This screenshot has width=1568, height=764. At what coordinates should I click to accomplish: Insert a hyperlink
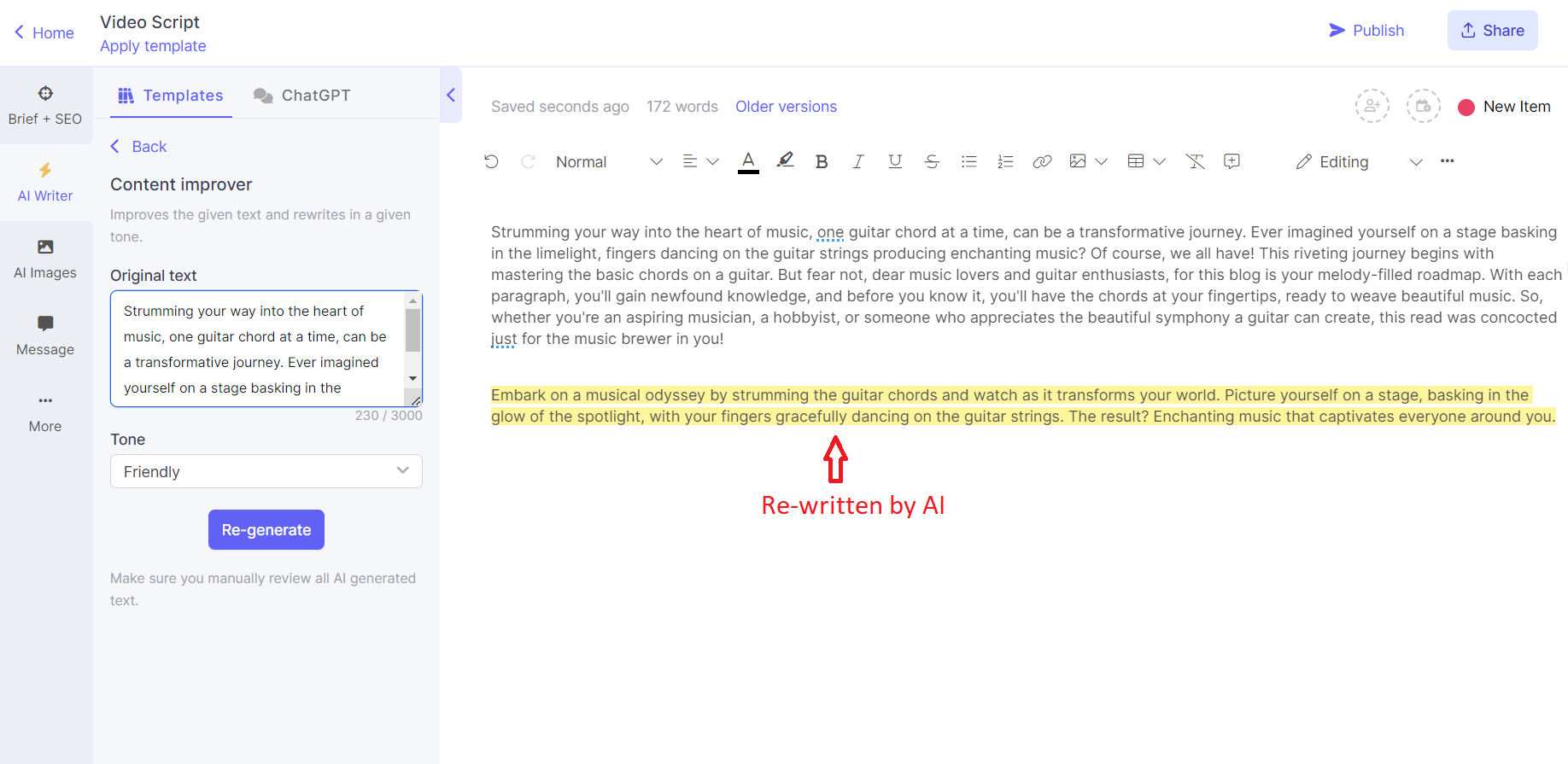[x=1042, y=161]
